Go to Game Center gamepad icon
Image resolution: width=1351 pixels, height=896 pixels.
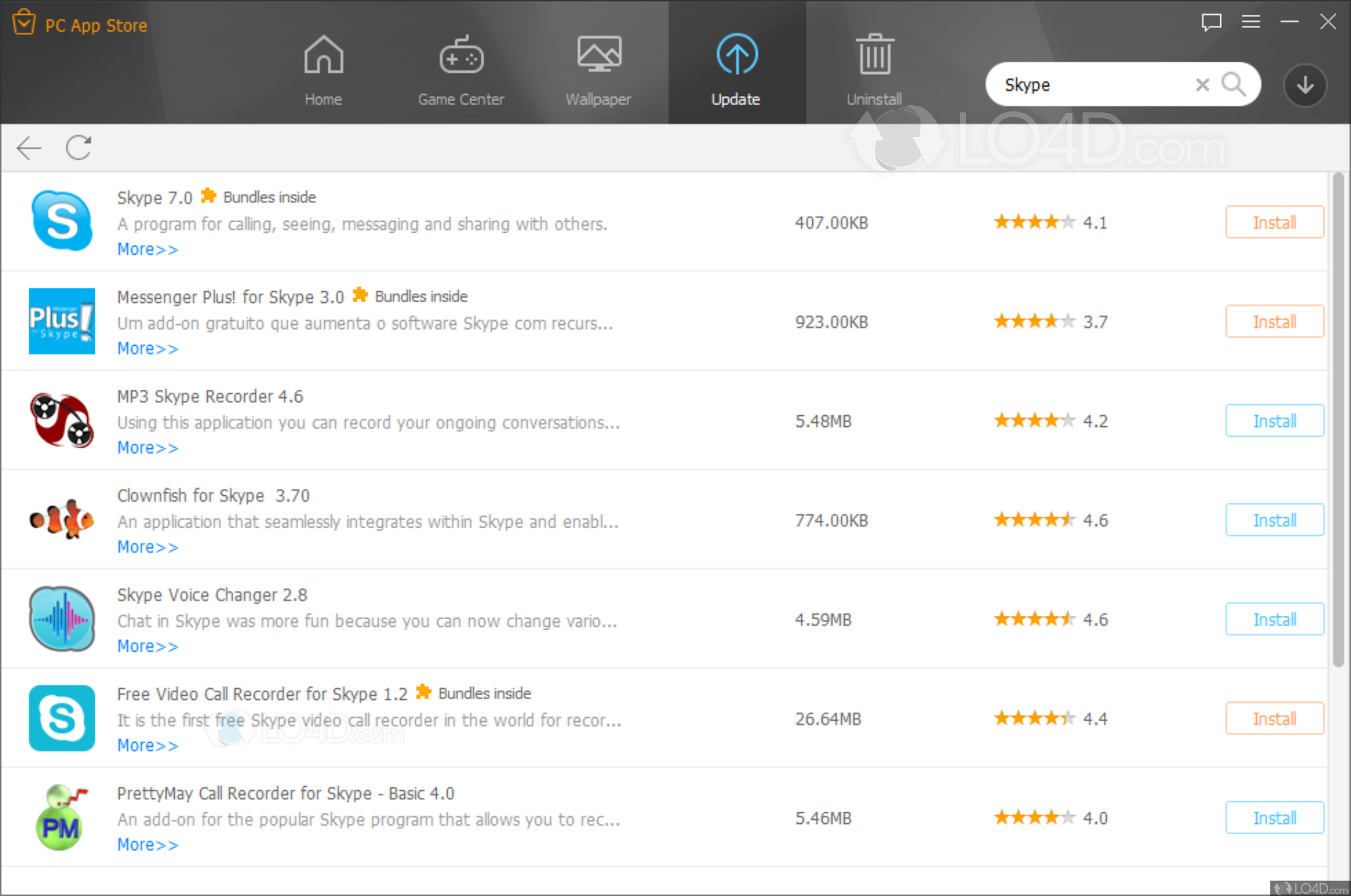tap(461, 56)
